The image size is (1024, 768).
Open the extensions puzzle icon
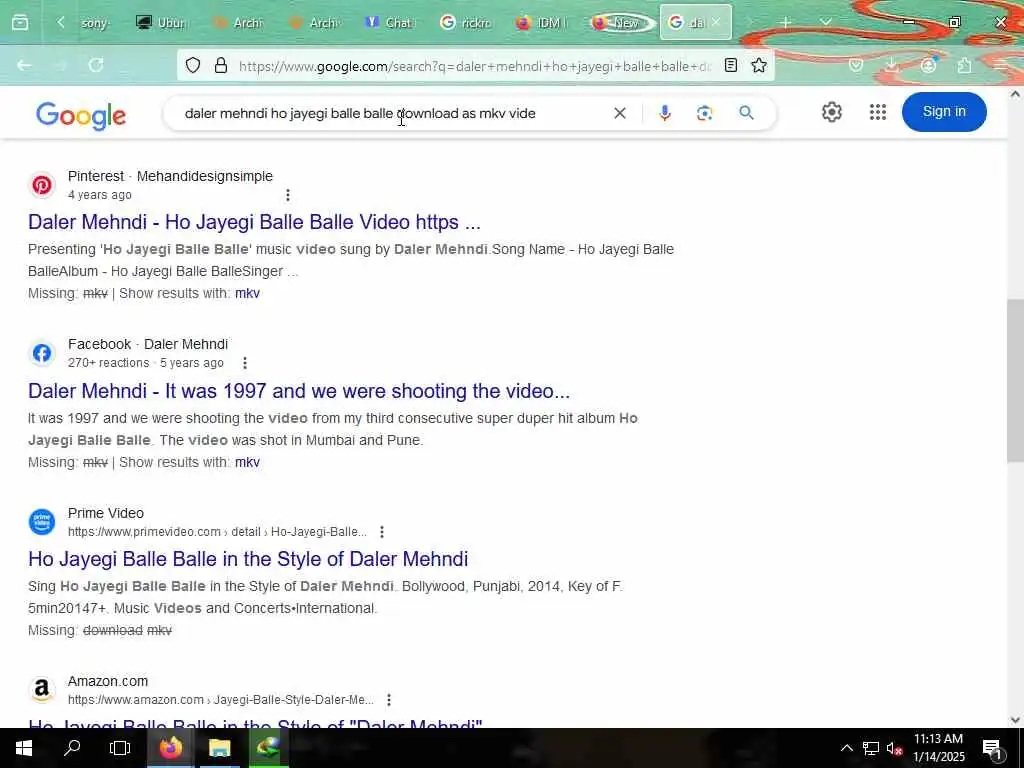tap(964, 65)
